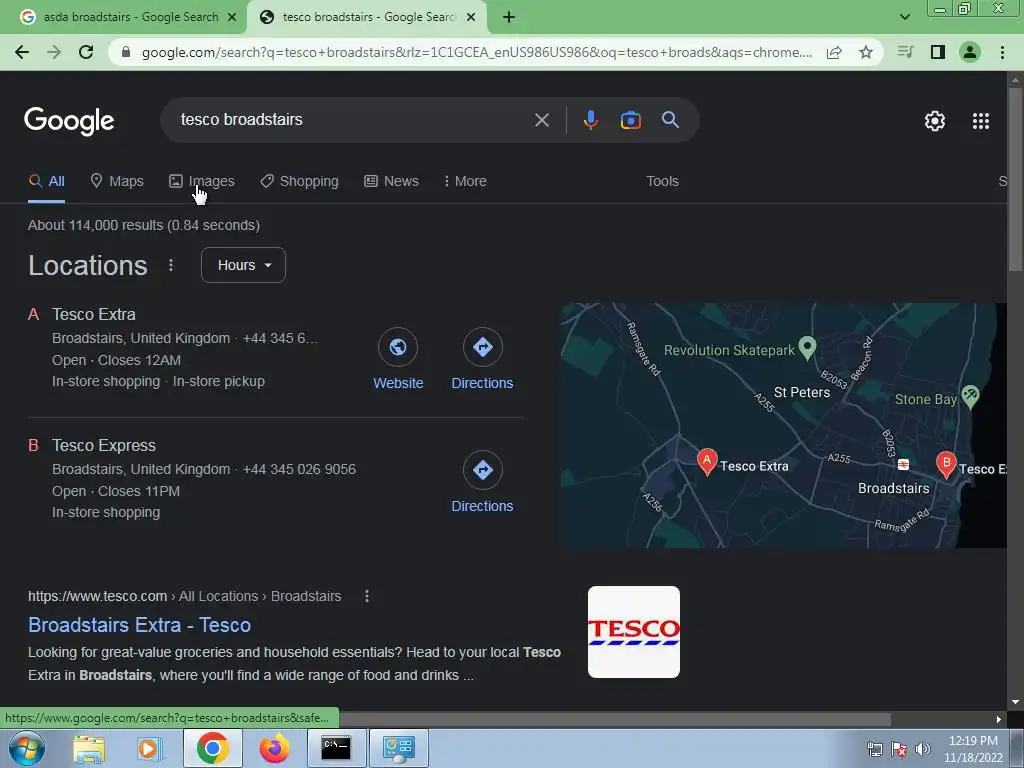
Task: Toggle the Chrome side panel
Action: (x=938, y=52)
